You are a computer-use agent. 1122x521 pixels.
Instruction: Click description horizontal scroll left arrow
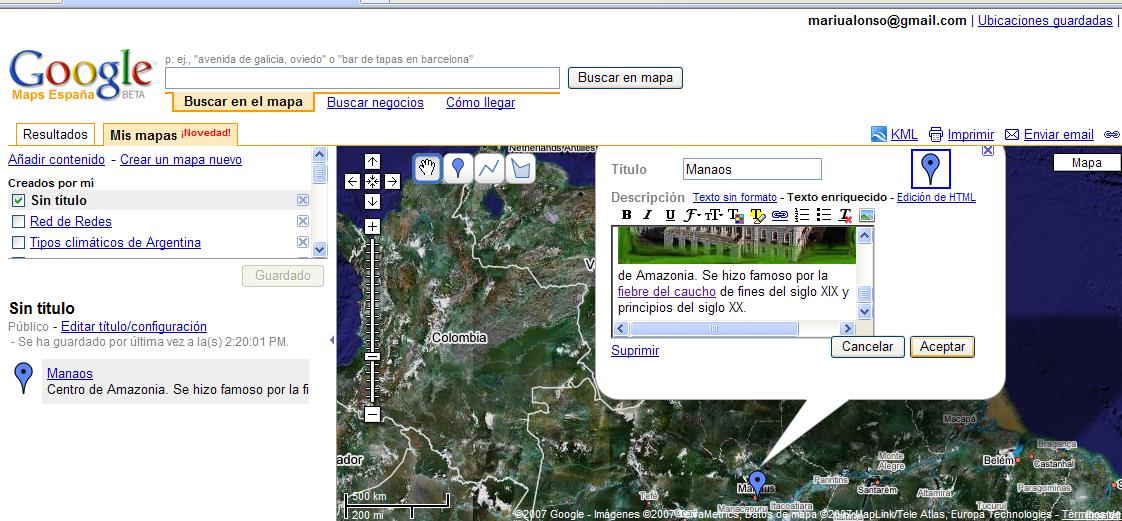click(x=621, y=328)
